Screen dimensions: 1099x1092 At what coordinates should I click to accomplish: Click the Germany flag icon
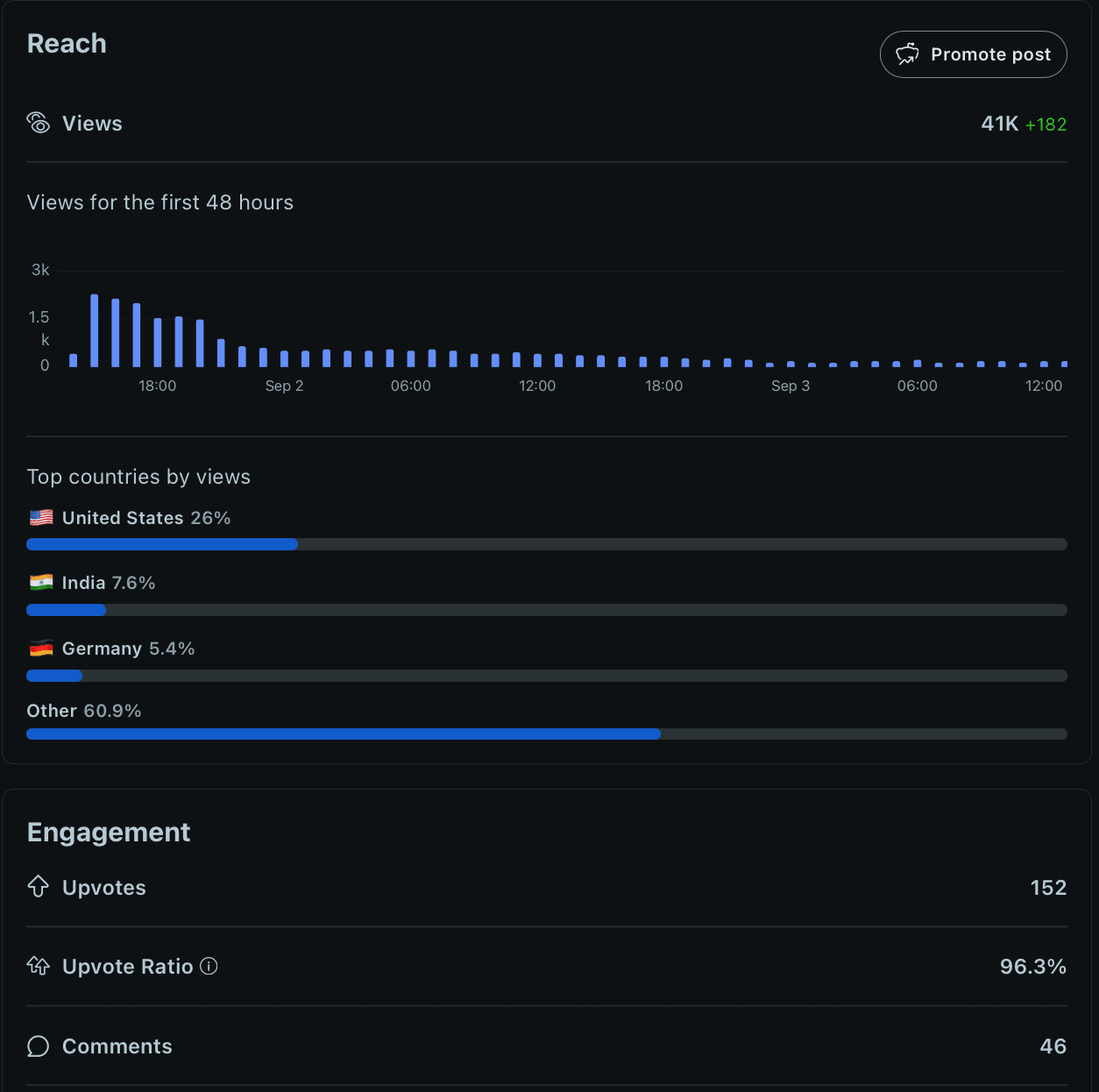click(x=41, y=649)
